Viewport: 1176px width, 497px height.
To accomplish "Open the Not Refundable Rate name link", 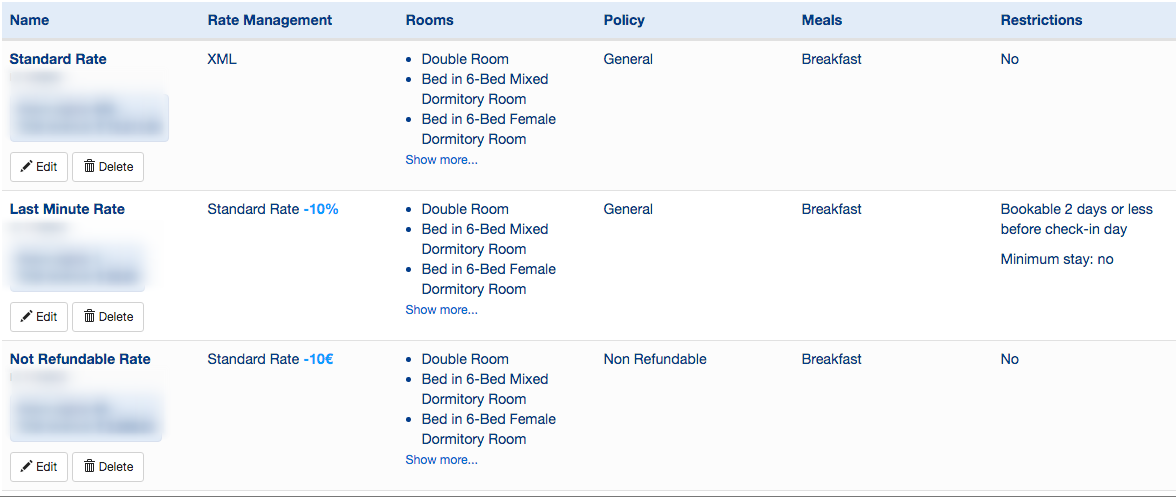I will (80, 359).
